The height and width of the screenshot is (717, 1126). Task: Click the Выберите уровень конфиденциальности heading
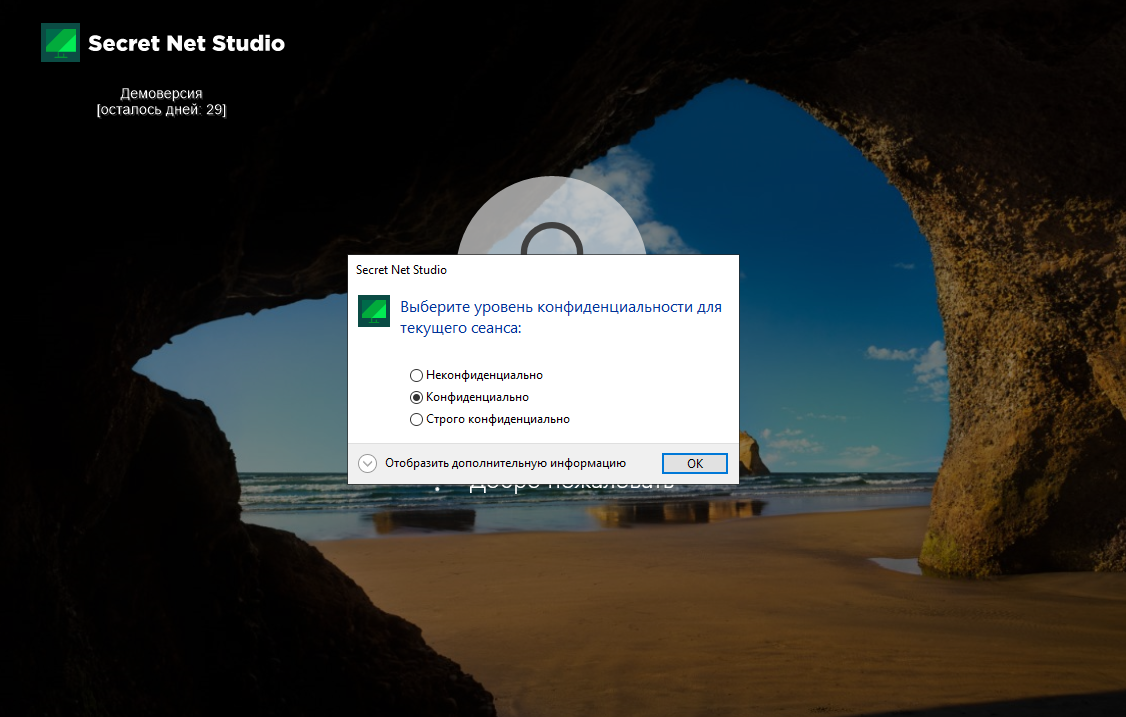click(561, 317)
